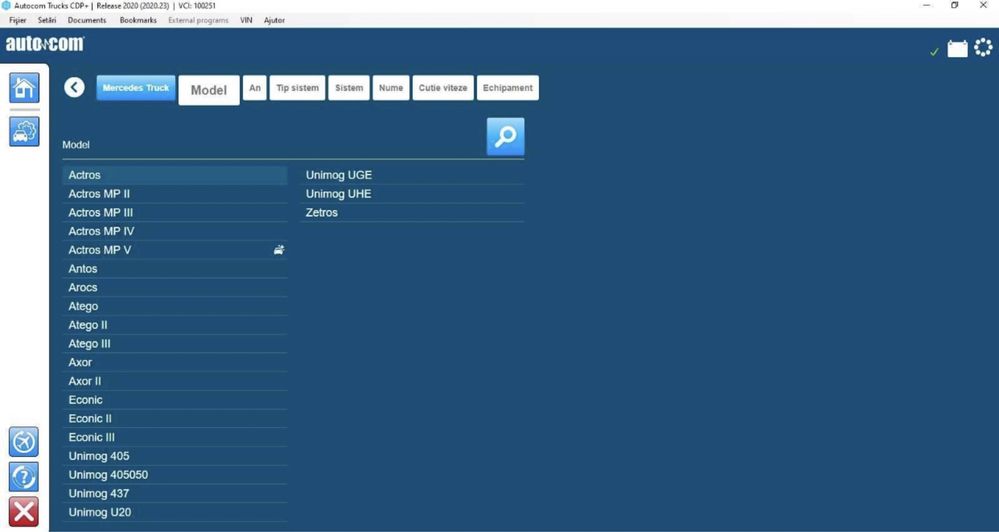Switch to the Tip sistem tab
This screenshot has width=999, height=532.
coord(298,88)
